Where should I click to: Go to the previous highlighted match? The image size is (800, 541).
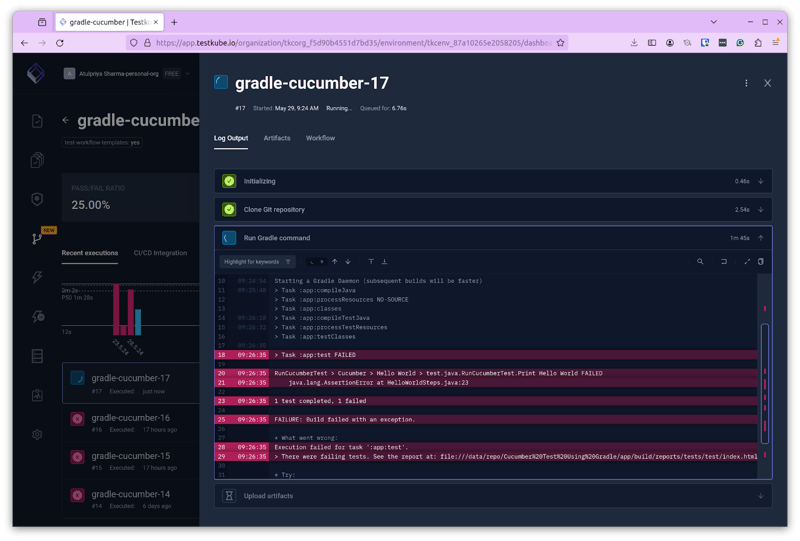pyautogui.click(x=334, y=262)
